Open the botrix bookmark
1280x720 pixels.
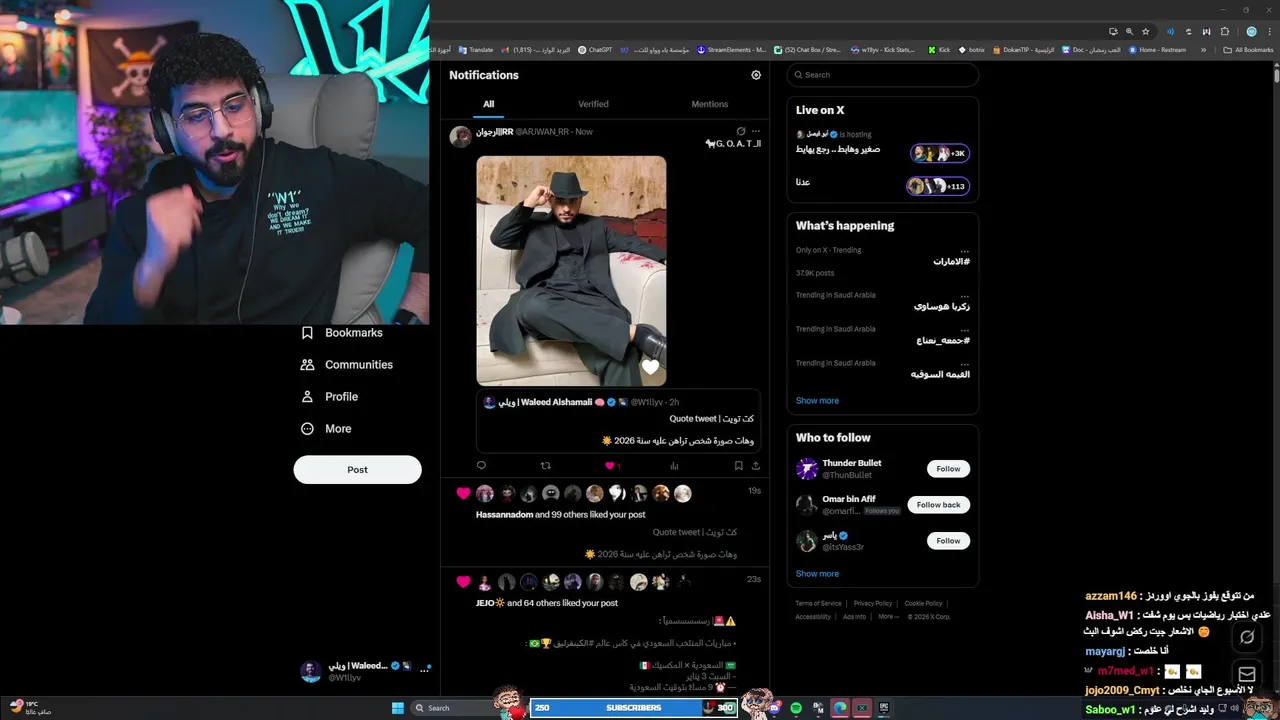tap(972, 50)
